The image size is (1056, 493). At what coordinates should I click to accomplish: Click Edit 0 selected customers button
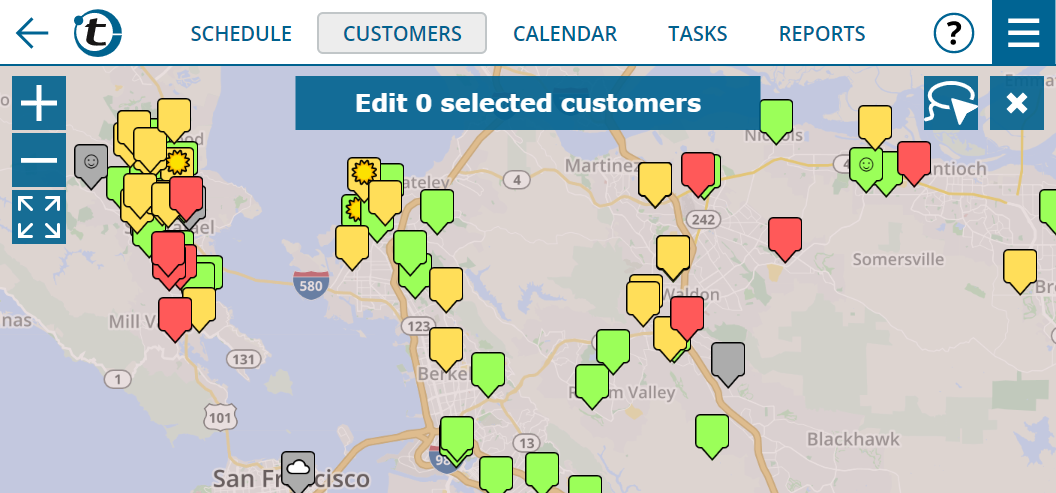(528, 103)
